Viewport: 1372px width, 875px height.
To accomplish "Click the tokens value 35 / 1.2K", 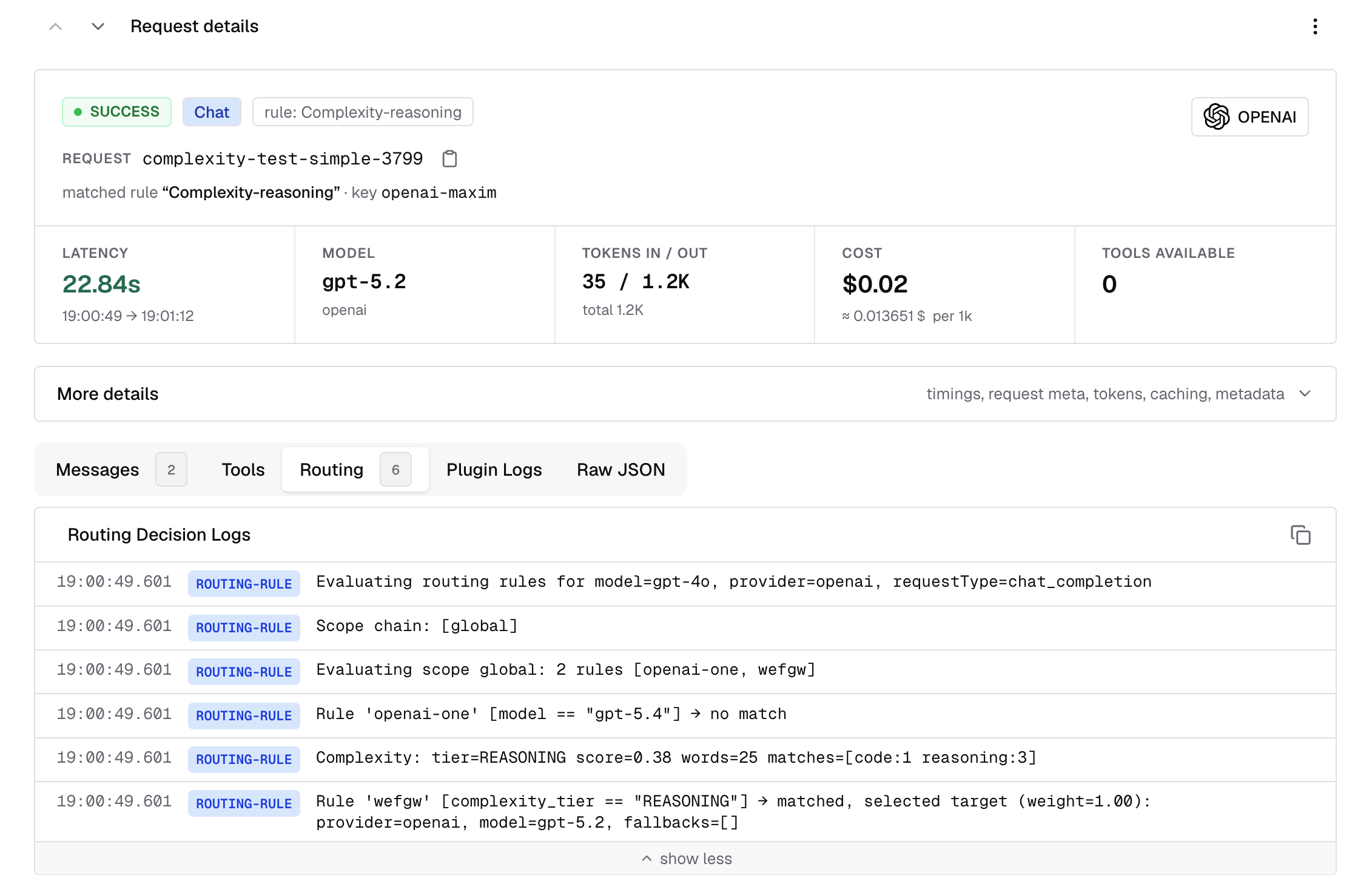I will point(636,282).
